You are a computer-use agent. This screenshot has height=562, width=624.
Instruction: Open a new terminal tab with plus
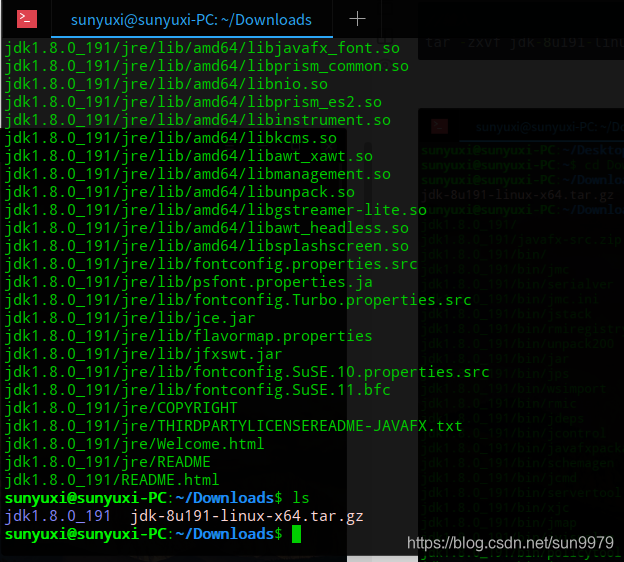pos(357,19)
